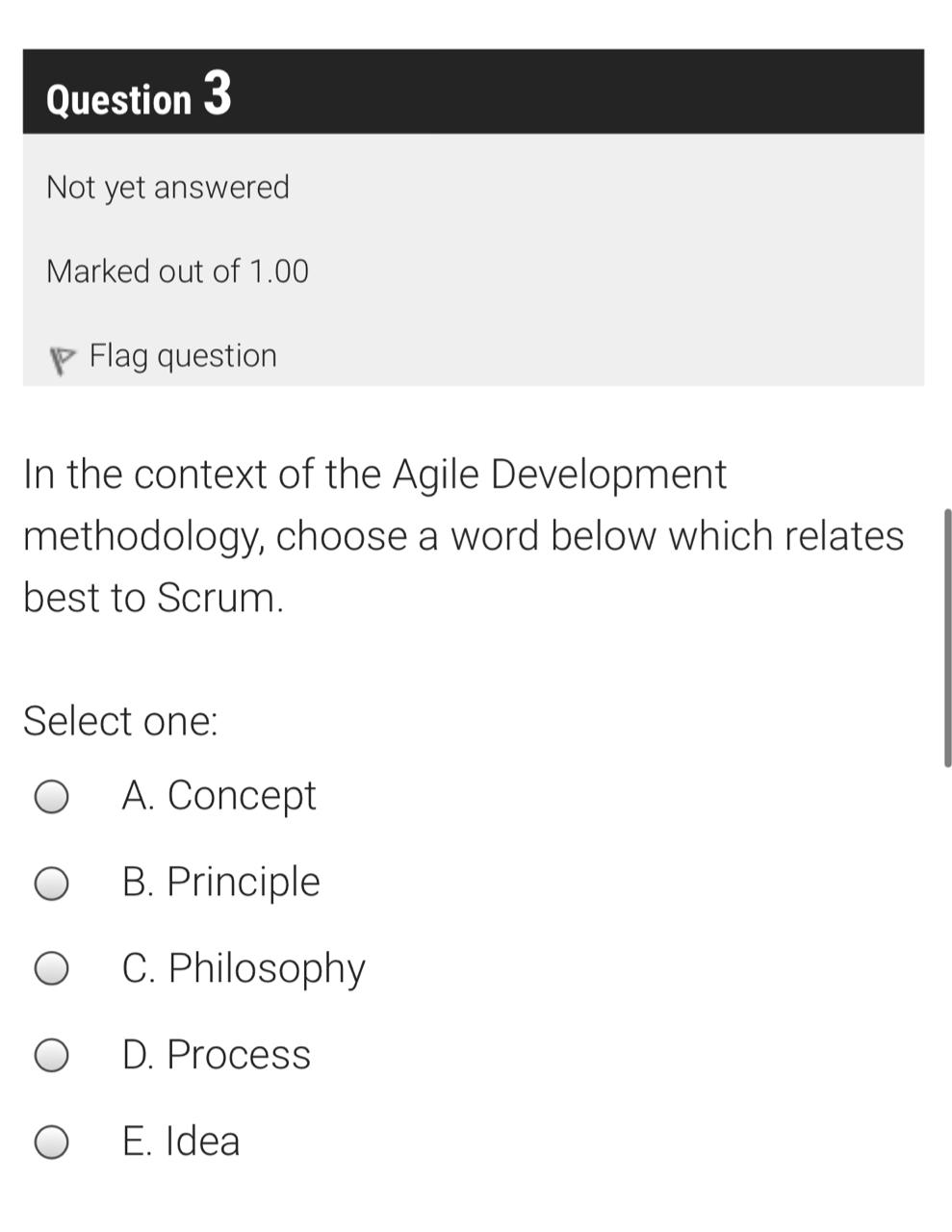This screenshot has width=952, height=1232.
Task: Click the Question 3 header bar
Action: (x=476, y=93)
